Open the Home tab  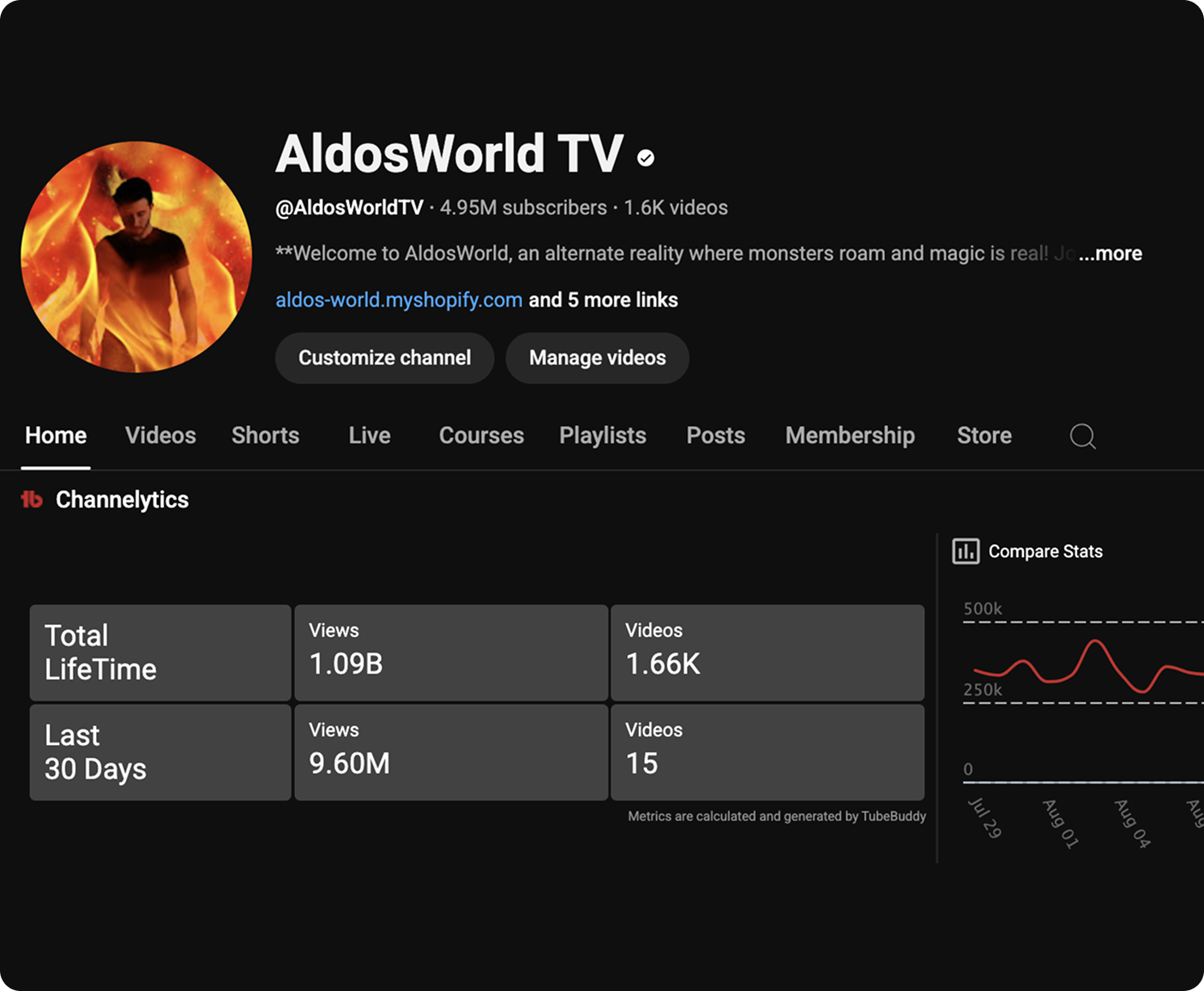(56, 435)
